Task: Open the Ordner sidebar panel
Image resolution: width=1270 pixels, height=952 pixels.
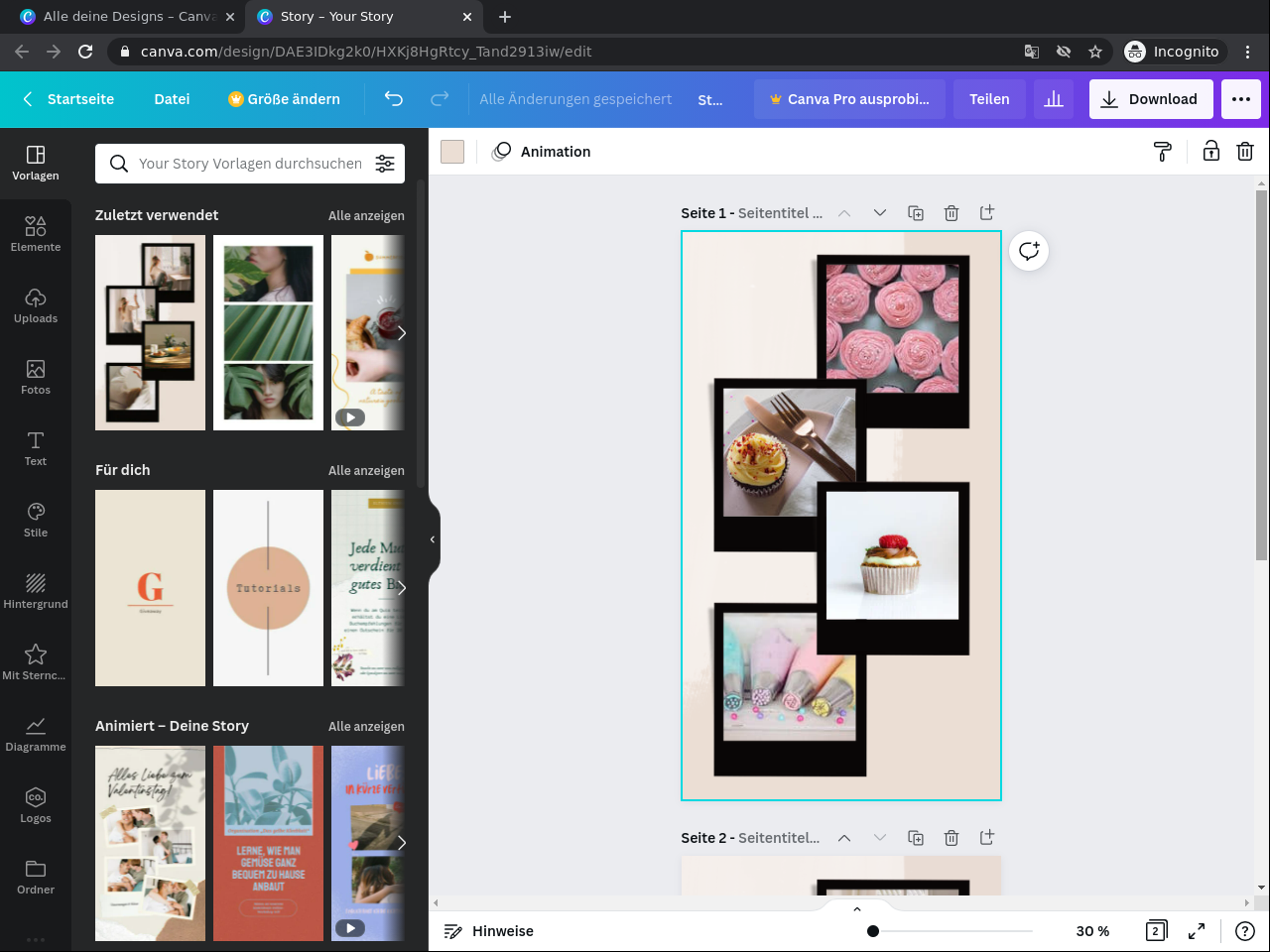Action: click(36, 878)
